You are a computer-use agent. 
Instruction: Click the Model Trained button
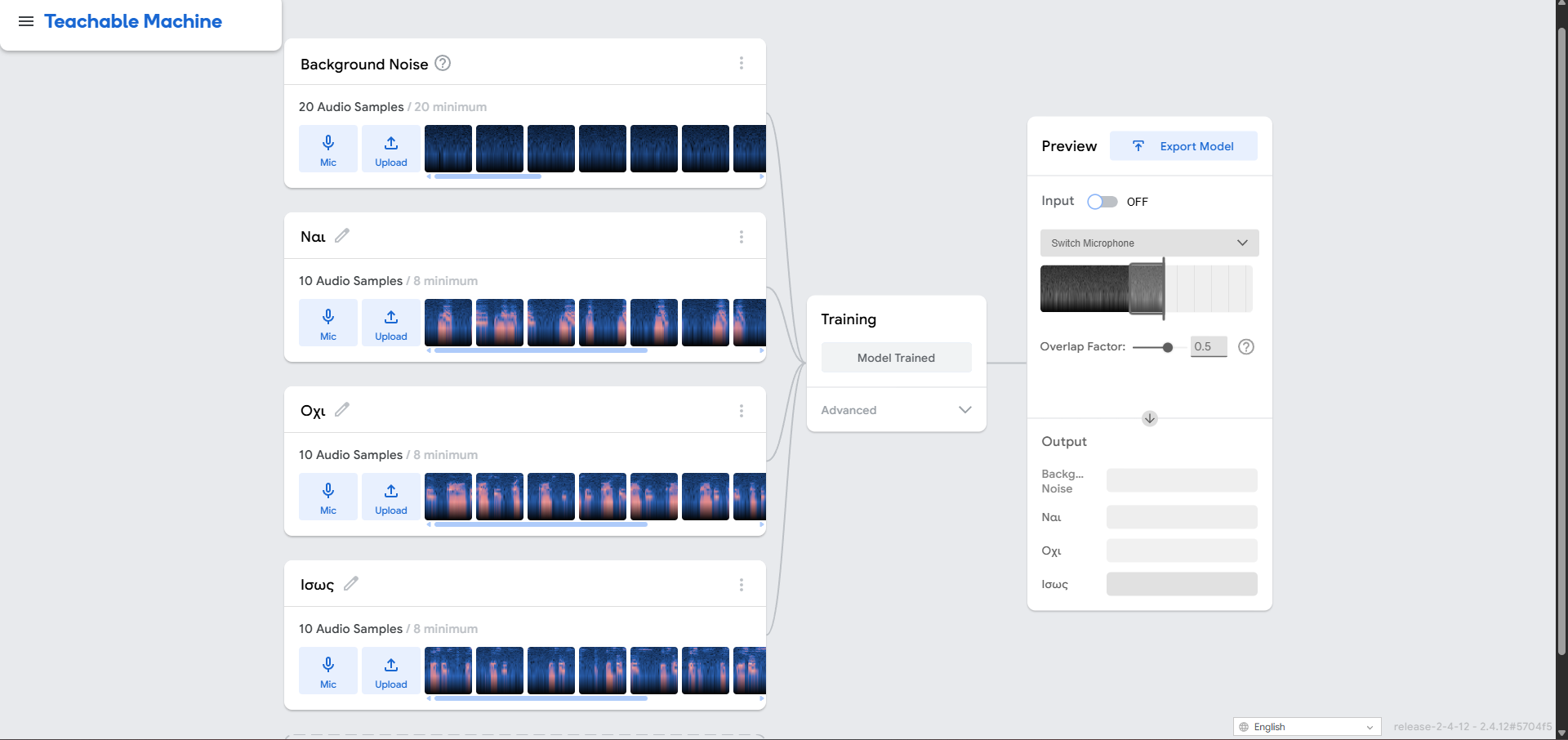point(896,358)
